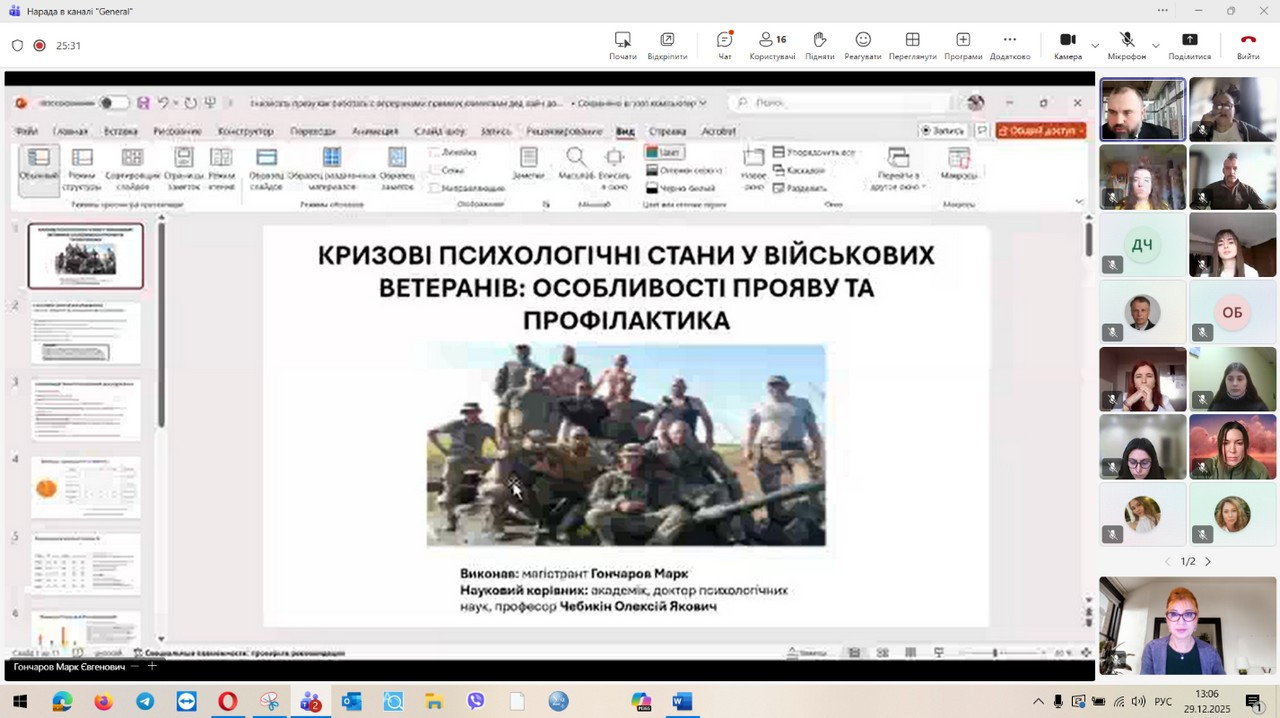Expand the microphone options dropdown arrow
This screenshot has width=1280, height=718.
coord(1156,46)
